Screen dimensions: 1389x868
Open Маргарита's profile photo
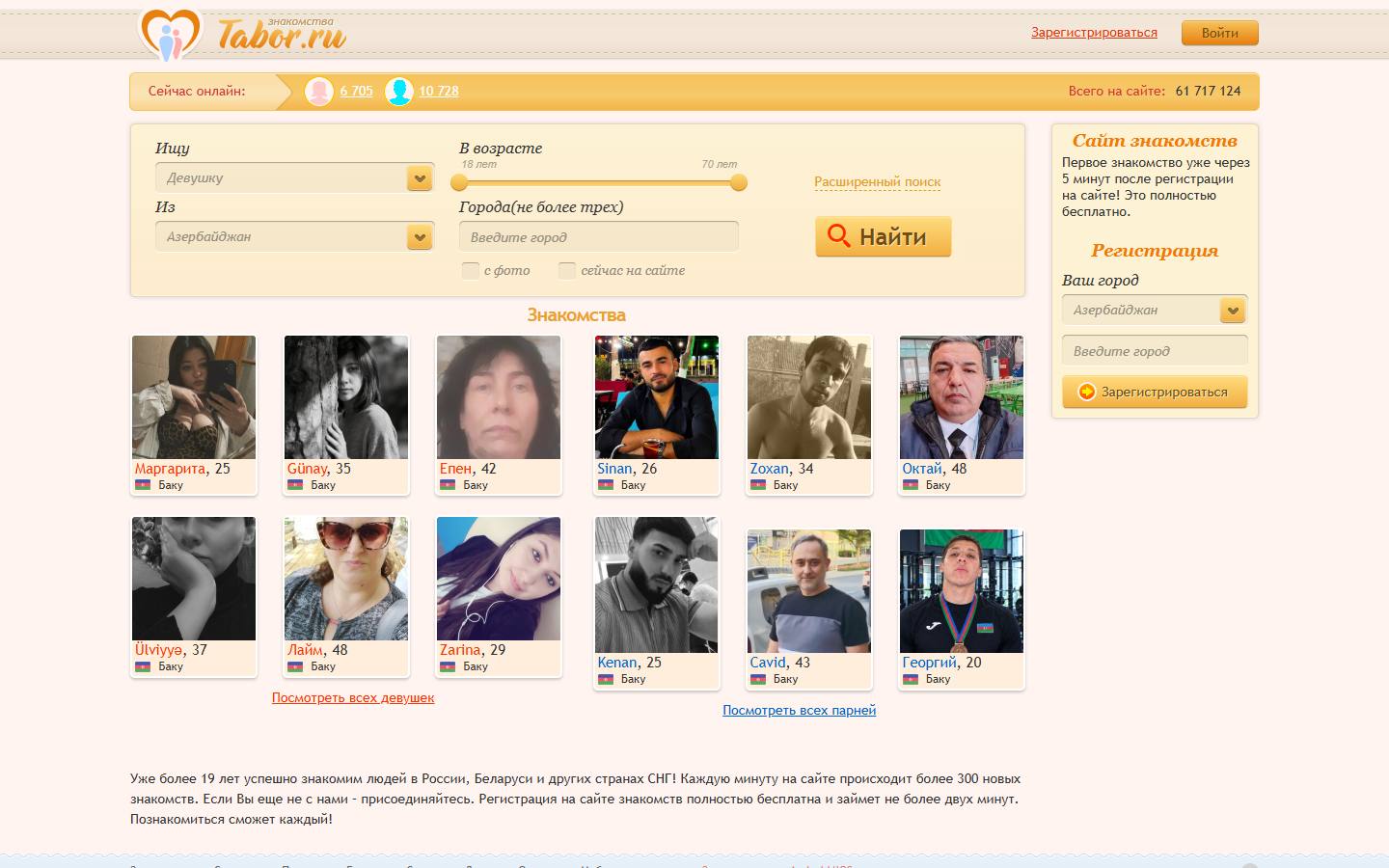(x=194, y=397)
